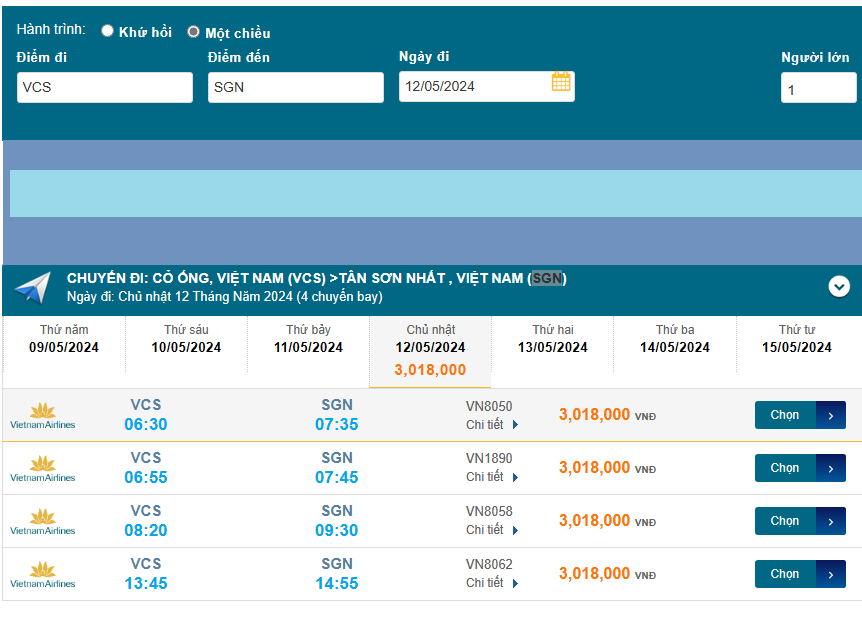Click the paper airplane flight icon
862x627 pixels.
pos(32,287)
